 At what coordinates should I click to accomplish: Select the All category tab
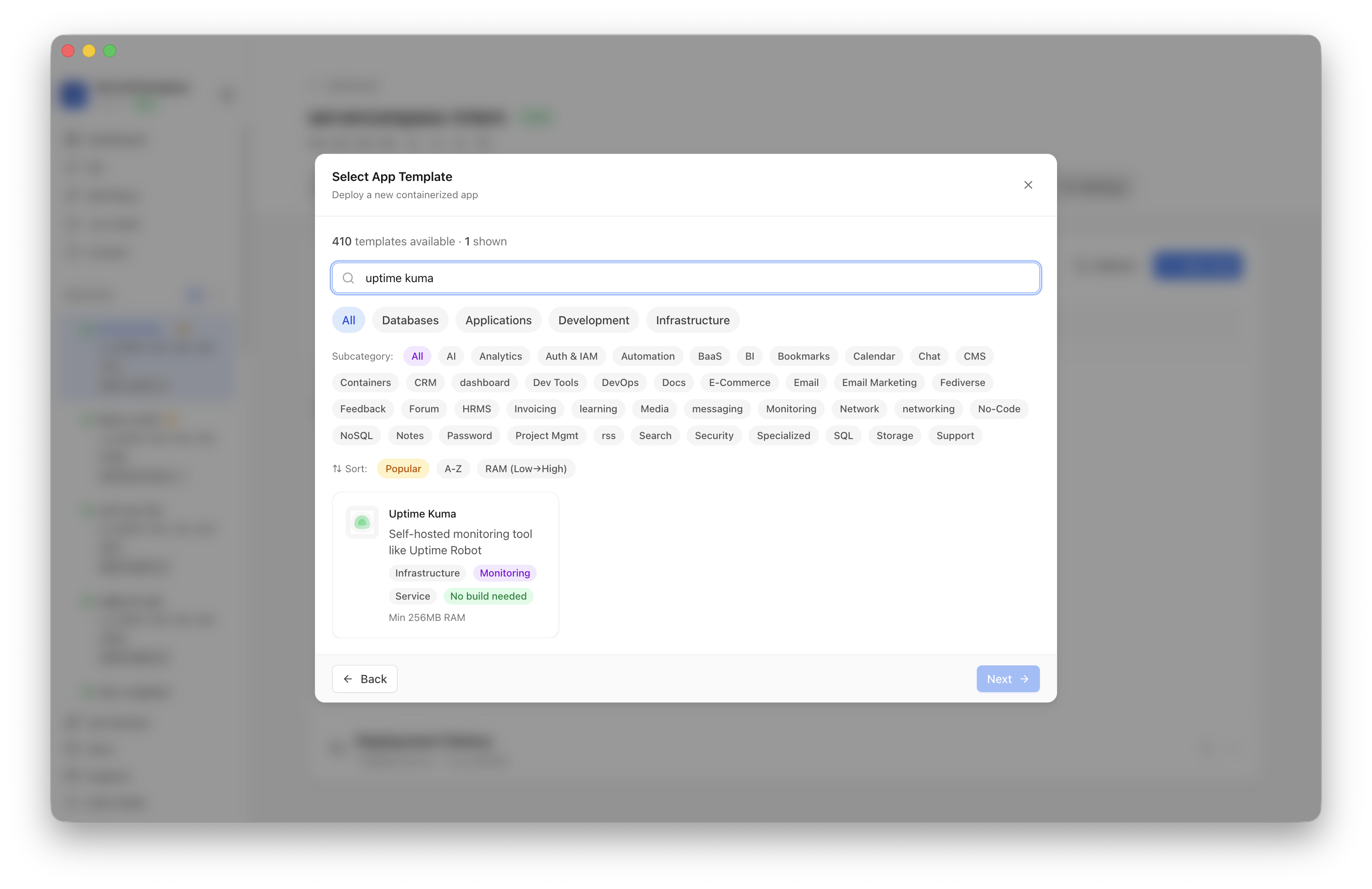[x=348, y=320]
